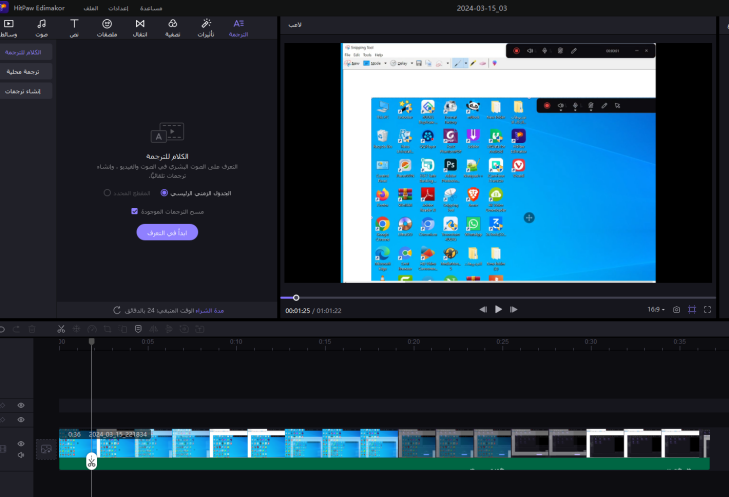Open the وسائط media tab

click(x=9, y=28)
